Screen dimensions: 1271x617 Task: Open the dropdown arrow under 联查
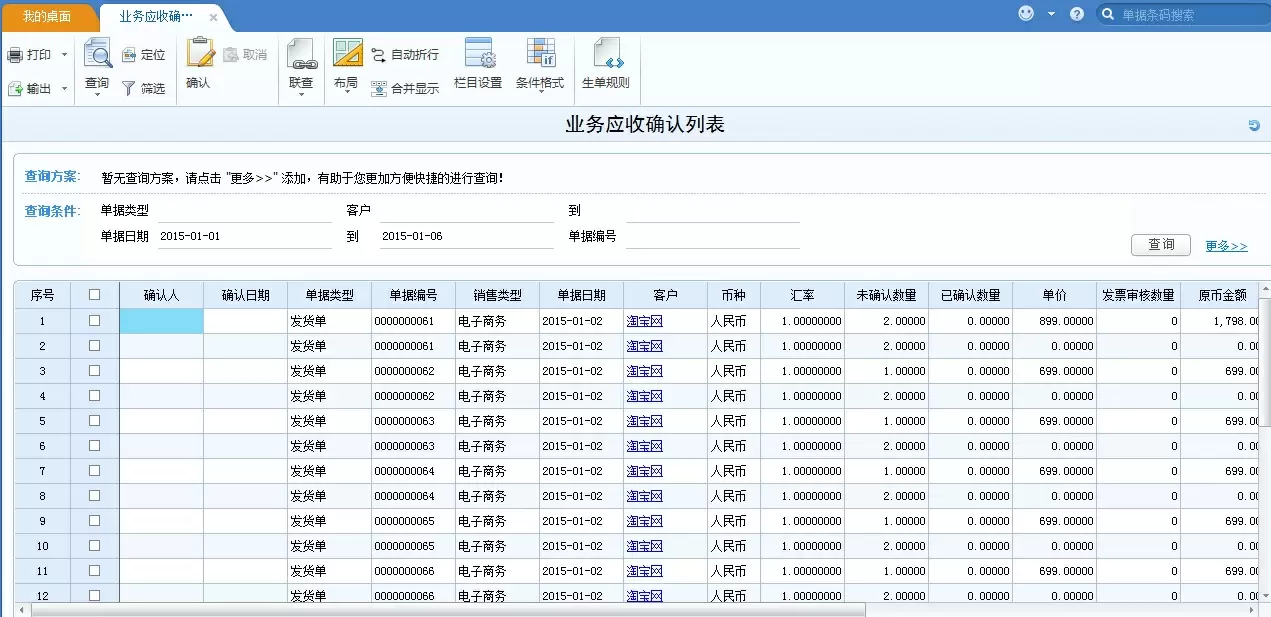(x=301, y=97)
